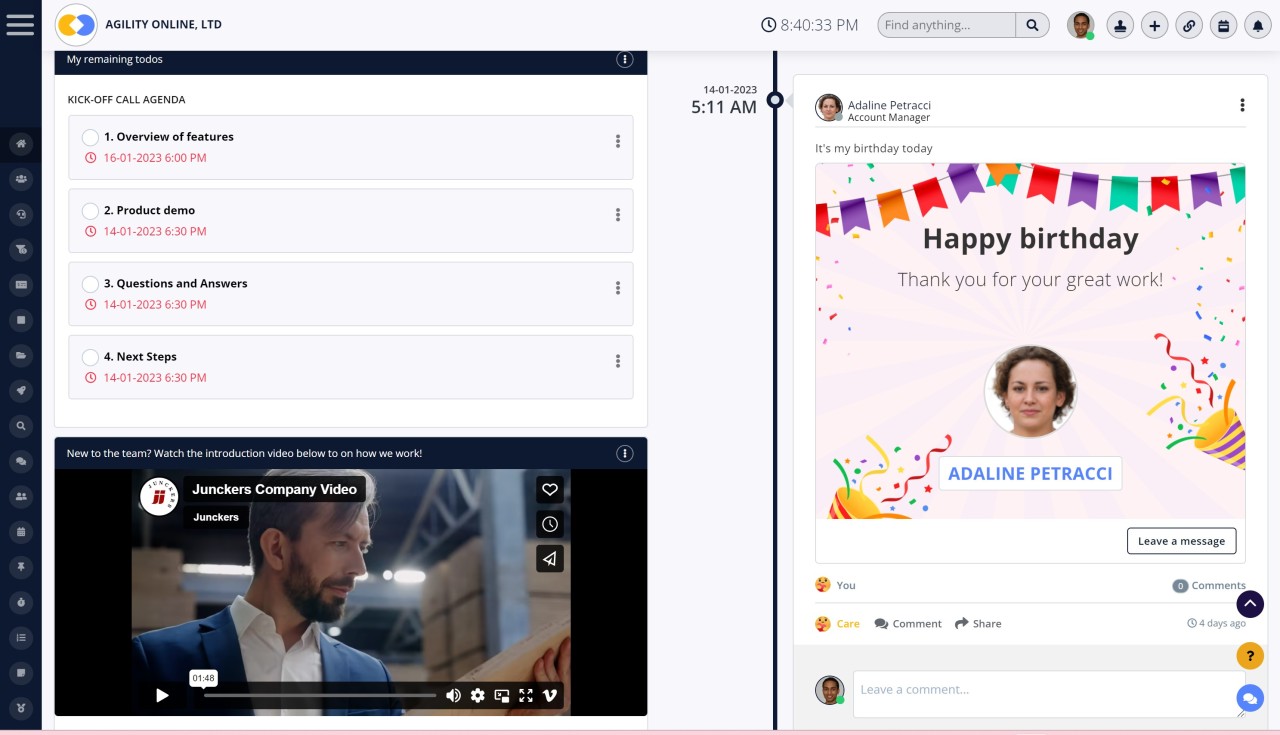Viewport: 1280px width, 735px height.
Task: Check off the Overview of features task
Action: 90,137
